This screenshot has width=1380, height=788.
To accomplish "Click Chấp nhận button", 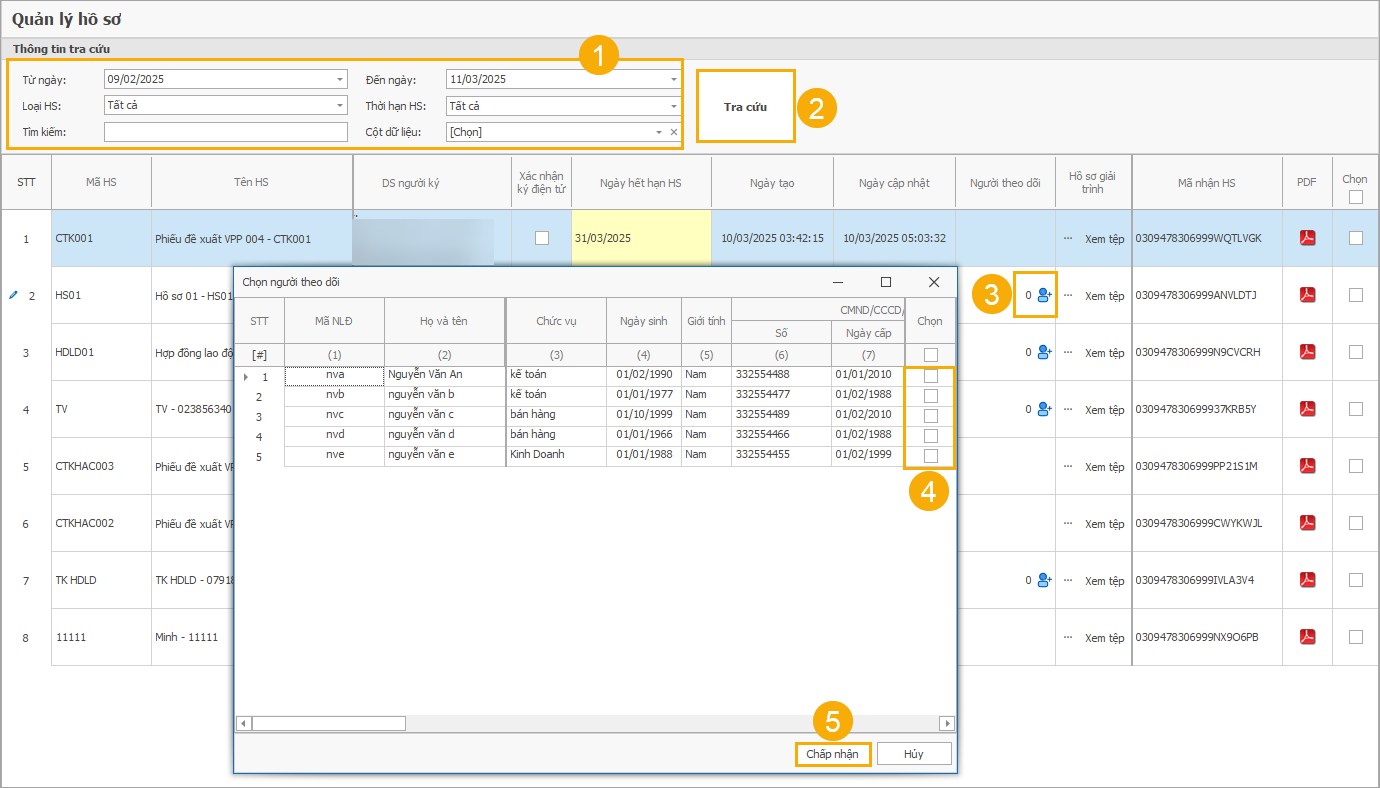I will click(833, 754).
